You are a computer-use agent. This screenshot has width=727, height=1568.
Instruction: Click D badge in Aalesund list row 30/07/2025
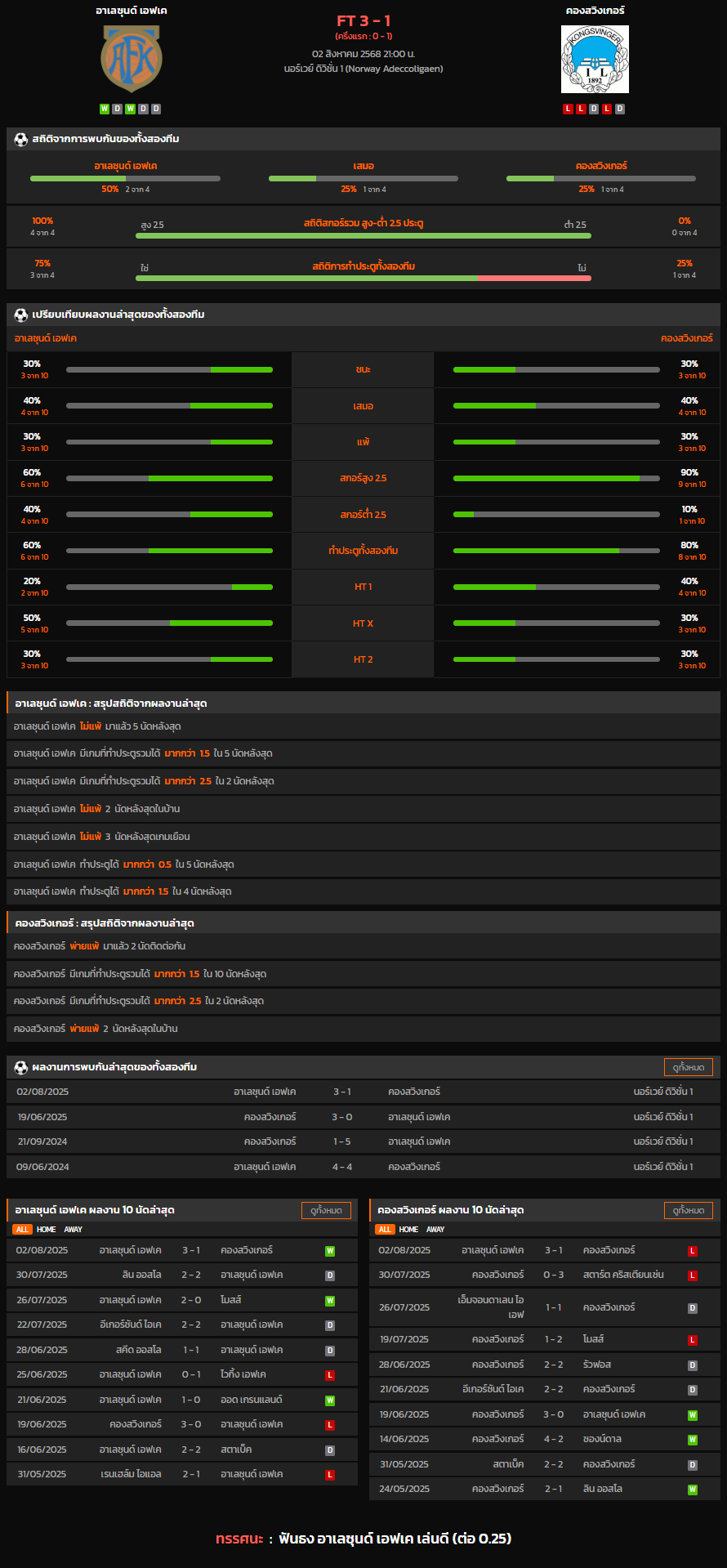coord(330,1275)
